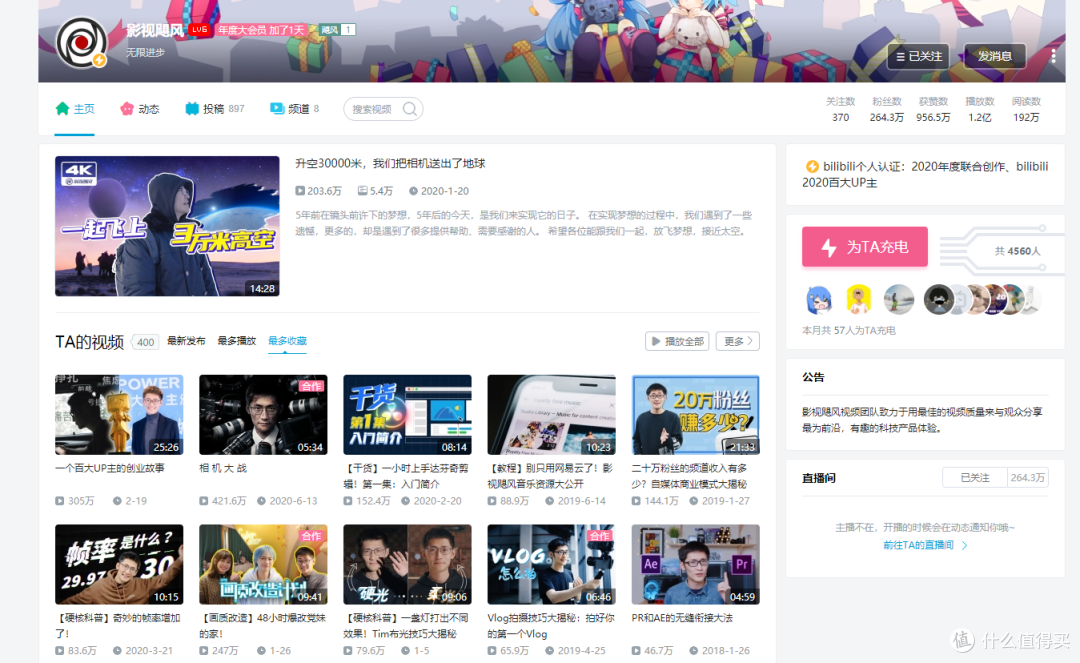Click the 播放数 1.2亿 stat
The width and height of the screenshot is (1080, 663).
(979, 109)
